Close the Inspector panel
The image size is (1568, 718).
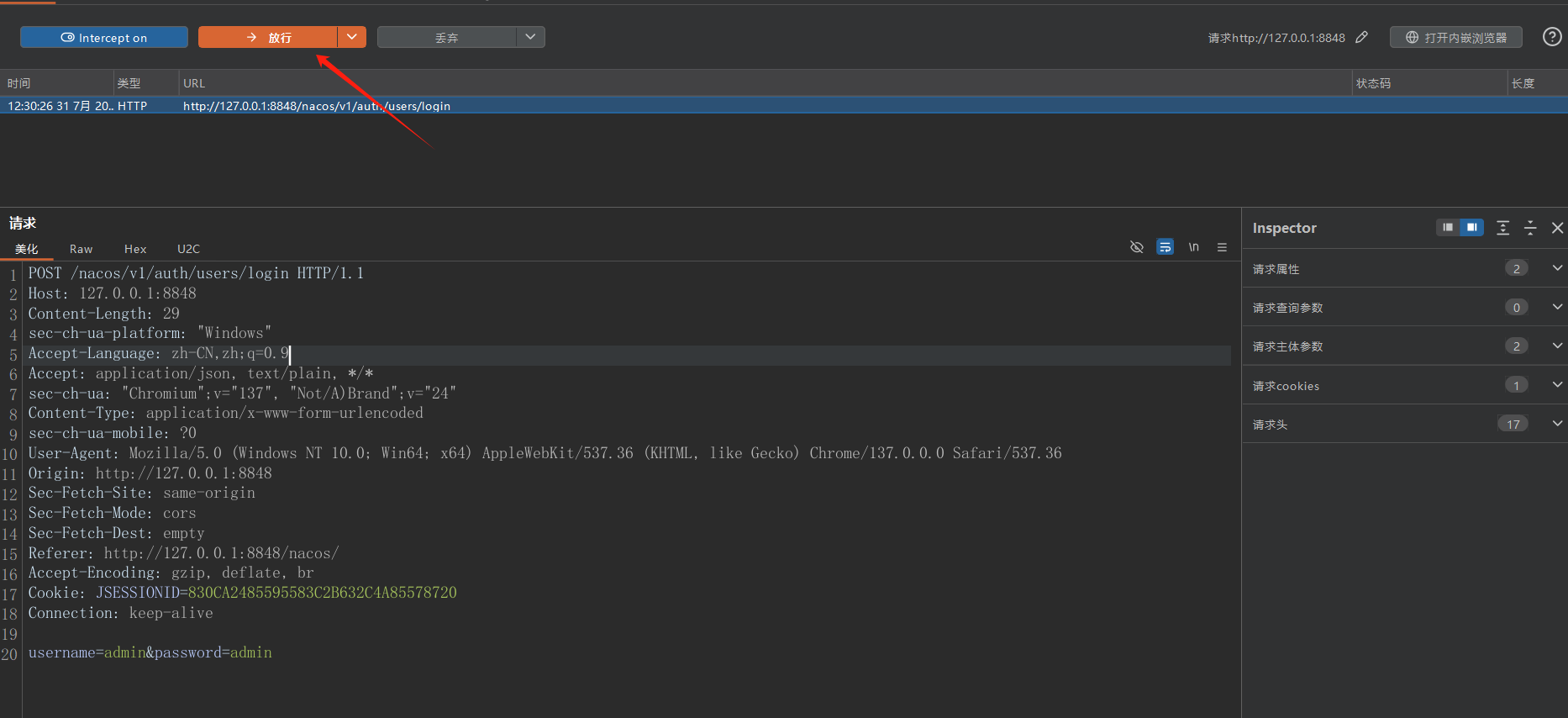point(1557,228)
